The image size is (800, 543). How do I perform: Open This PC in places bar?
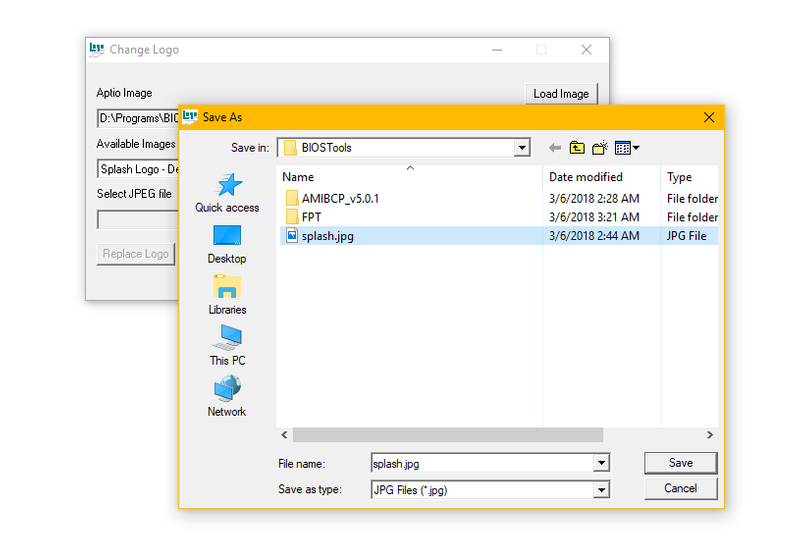coord(227,345)
